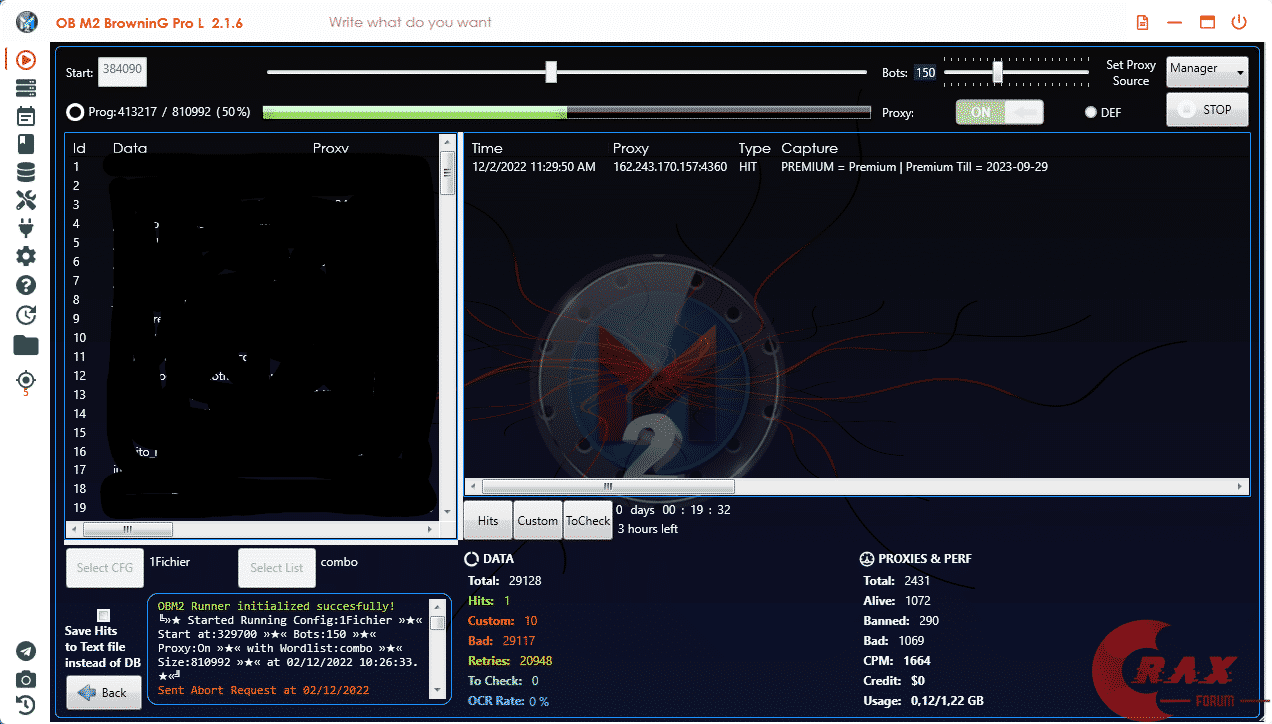Click the log box scroll up arrow
The image size is (1272, 724).
(437, 606)
